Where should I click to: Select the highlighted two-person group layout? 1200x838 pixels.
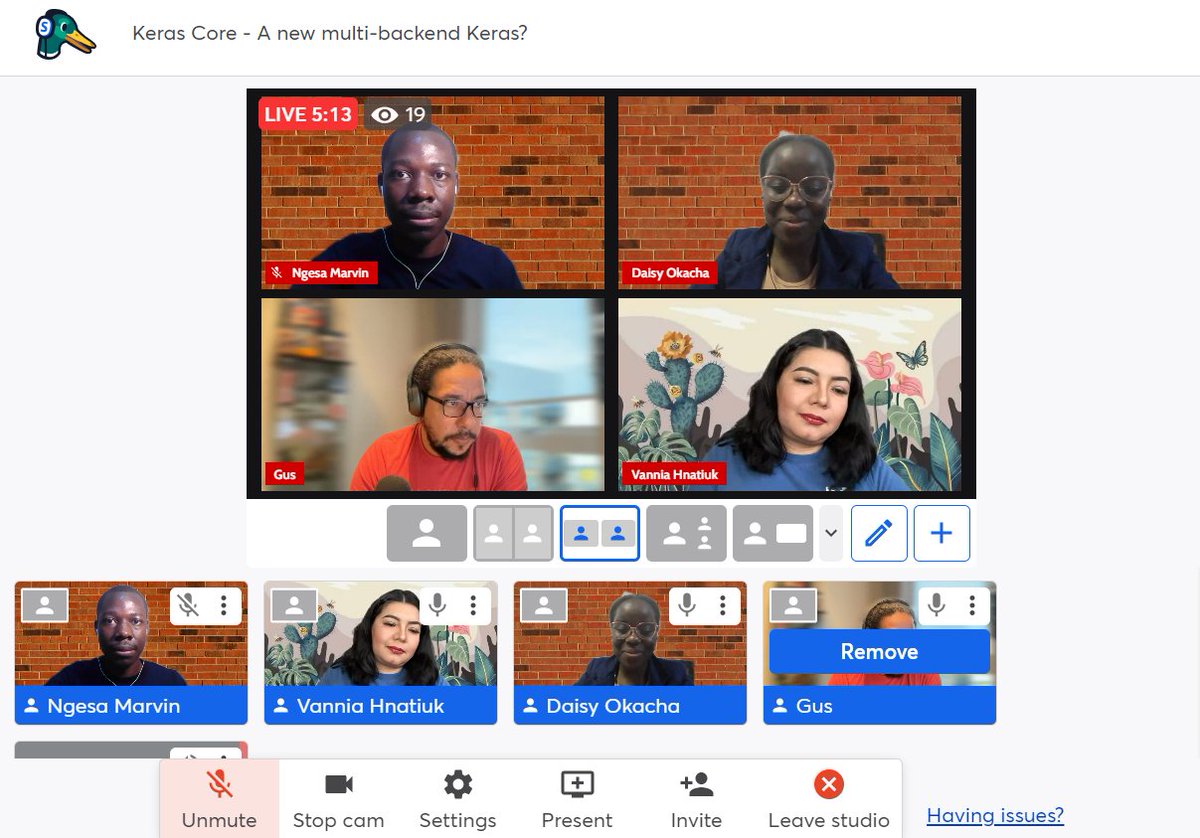pos(600,533)
